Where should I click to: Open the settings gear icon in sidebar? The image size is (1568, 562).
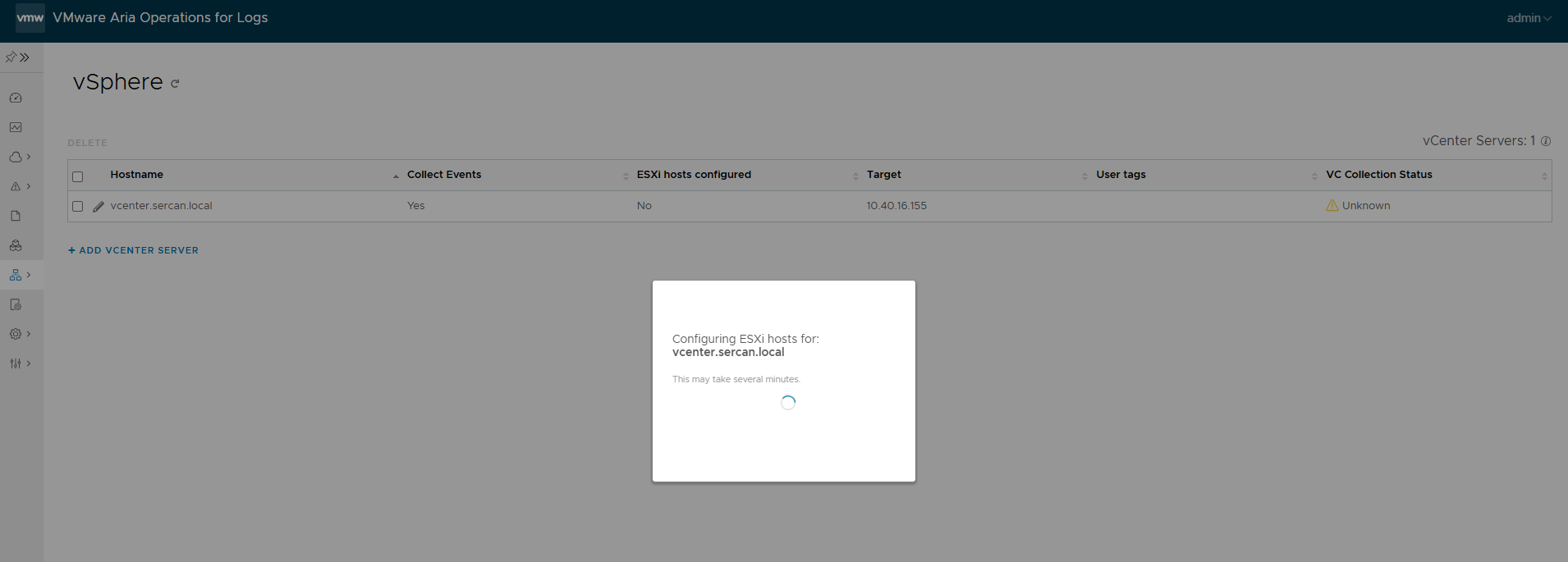pyautogui.click(x=16, y=334)
